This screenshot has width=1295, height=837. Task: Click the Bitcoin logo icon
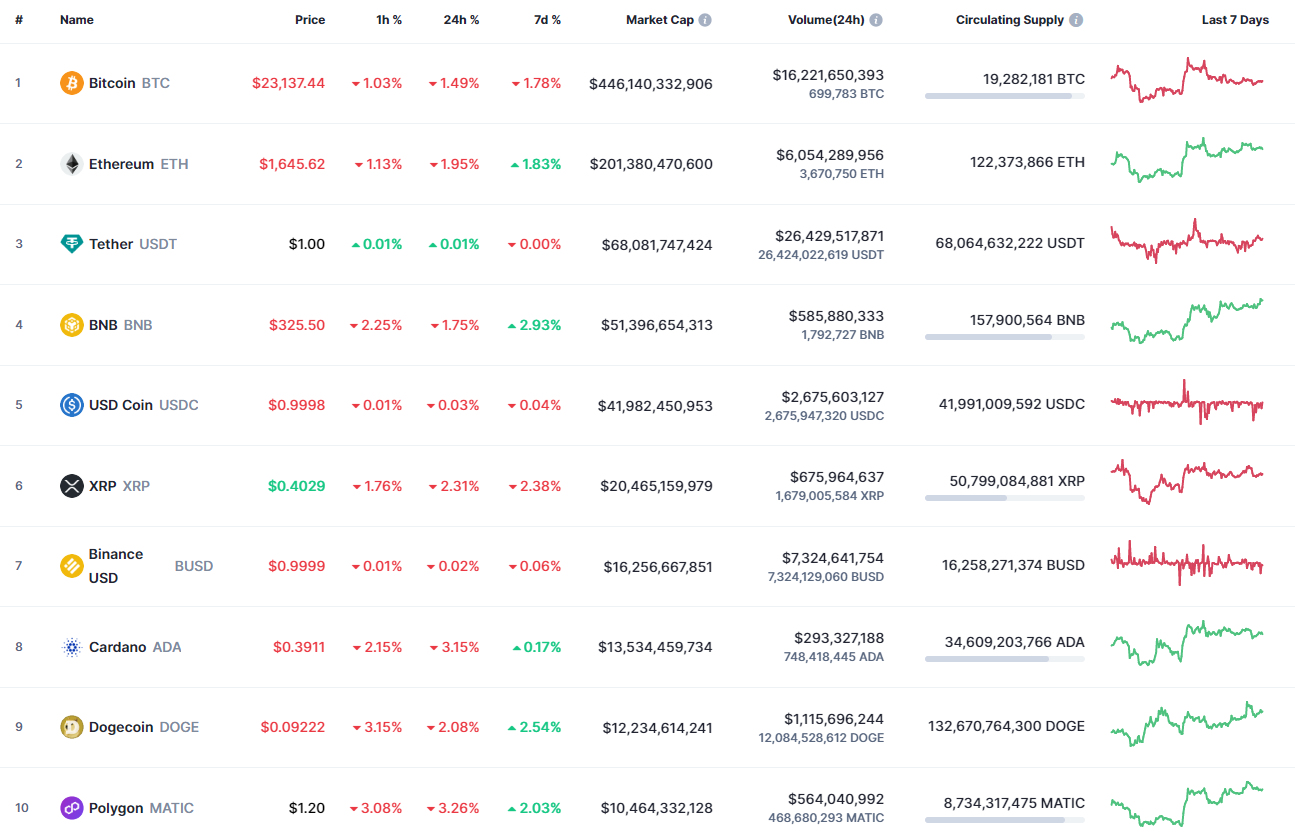[x=71, y=83]
